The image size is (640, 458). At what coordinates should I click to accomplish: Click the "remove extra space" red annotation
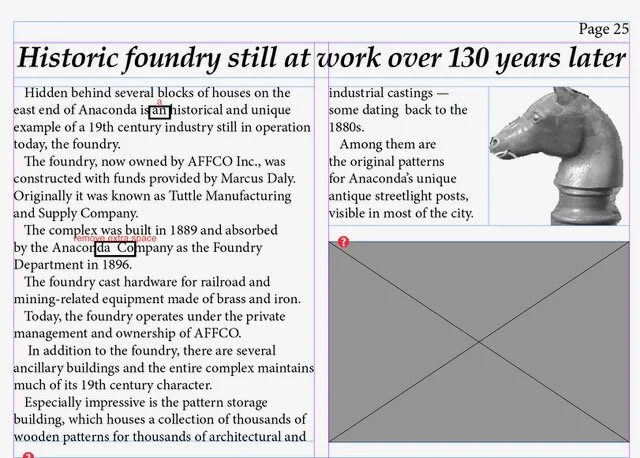pos(115,238)
